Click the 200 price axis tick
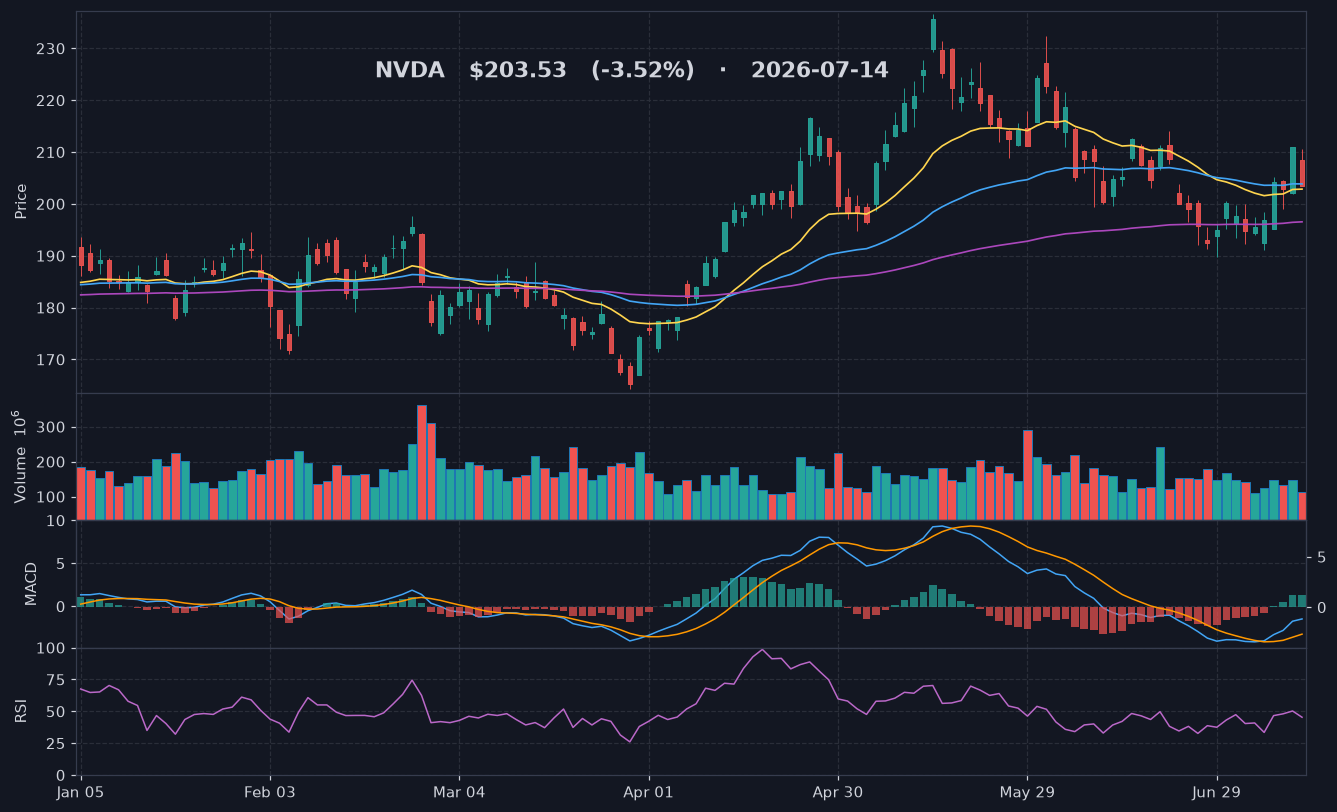 point(51,205)
